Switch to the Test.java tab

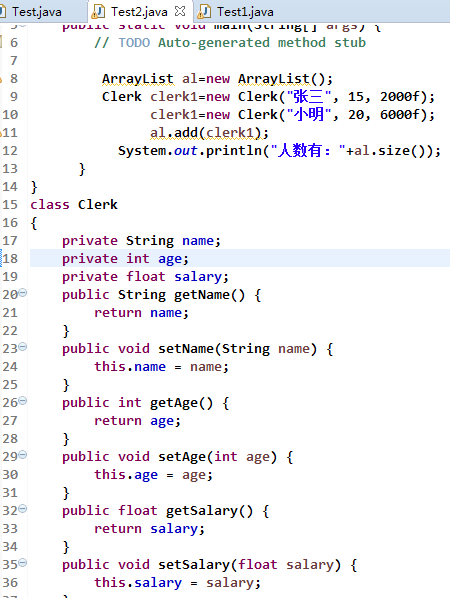pos(37,12)
